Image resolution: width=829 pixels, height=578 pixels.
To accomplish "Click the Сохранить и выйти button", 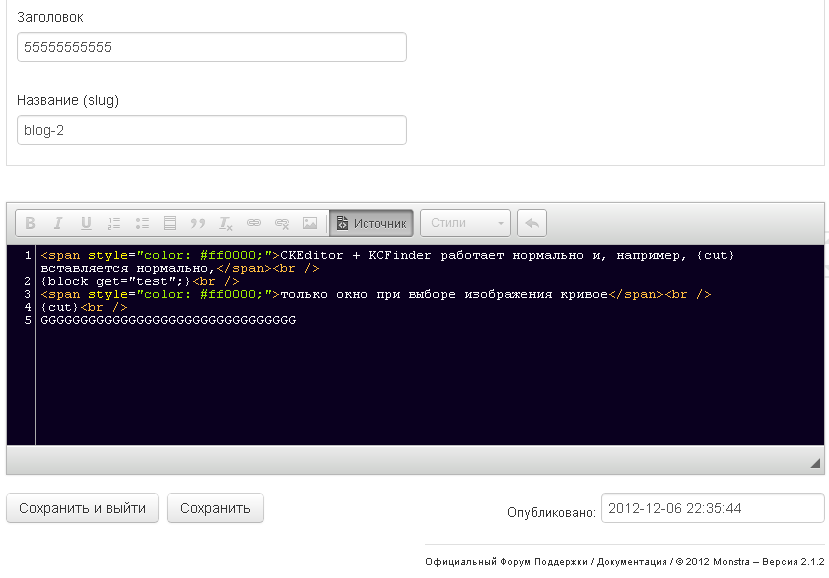I will click(82, 508).
